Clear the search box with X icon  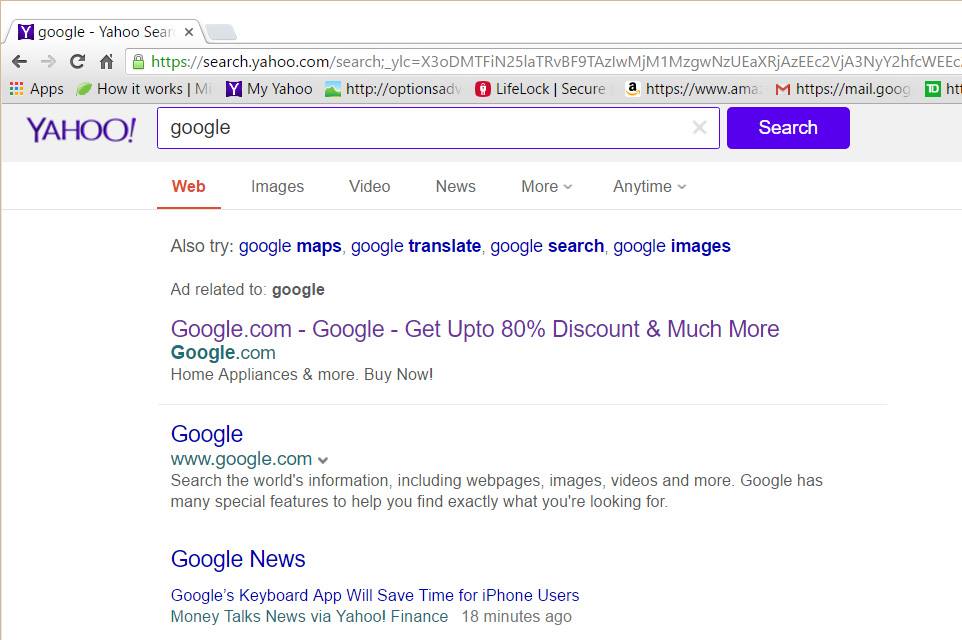tap(699, 128)
